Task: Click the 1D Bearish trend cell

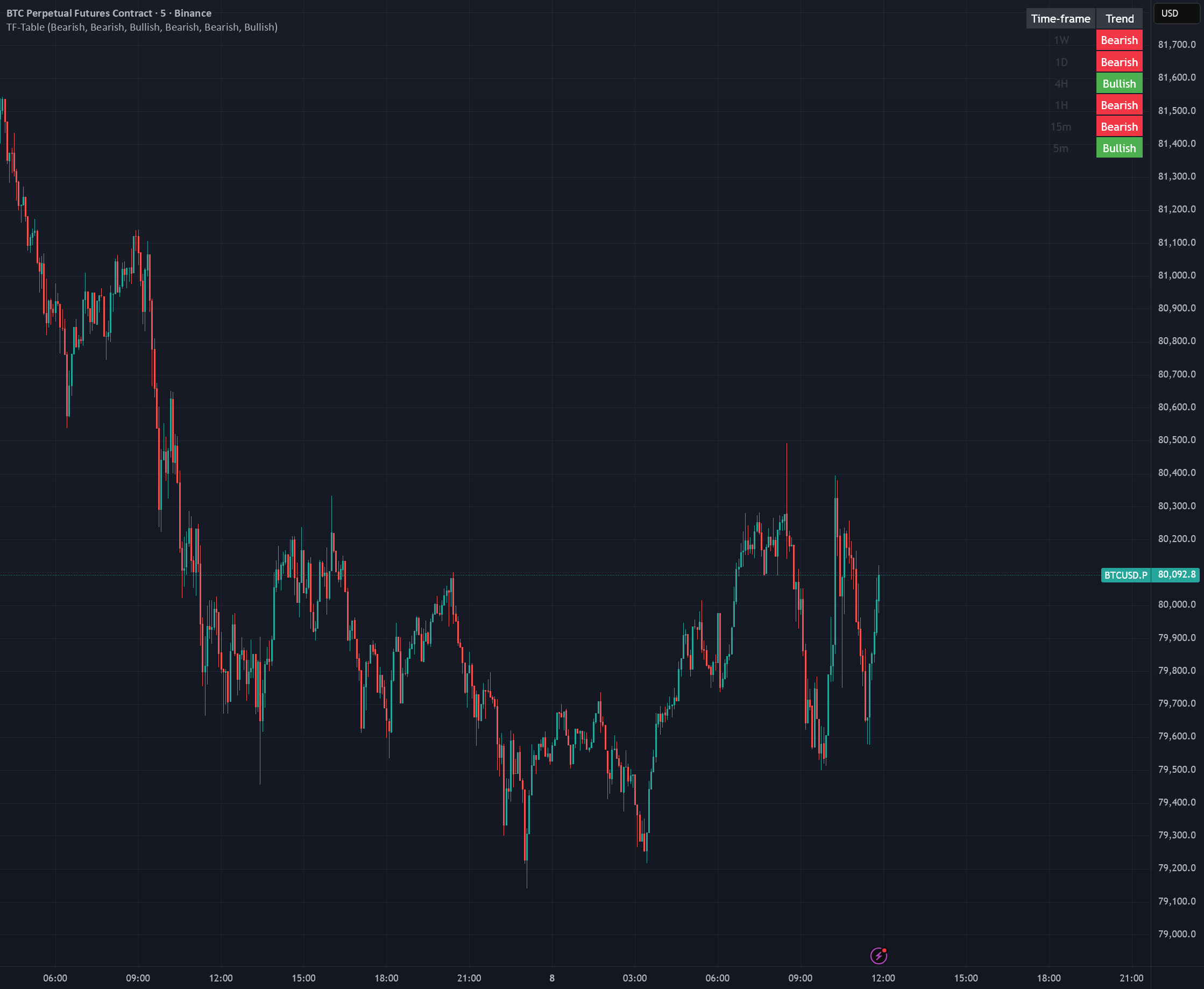Action: pyautogui.click(x=1119, y=62)
